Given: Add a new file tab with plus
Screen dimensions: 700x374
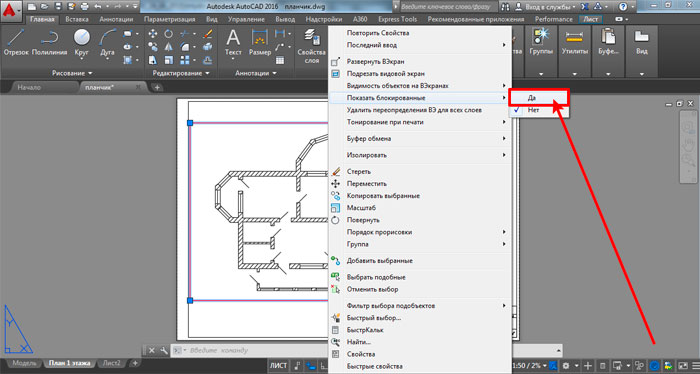Looking at the screenshot, I should pyautogui.click(x=157, y=87).
